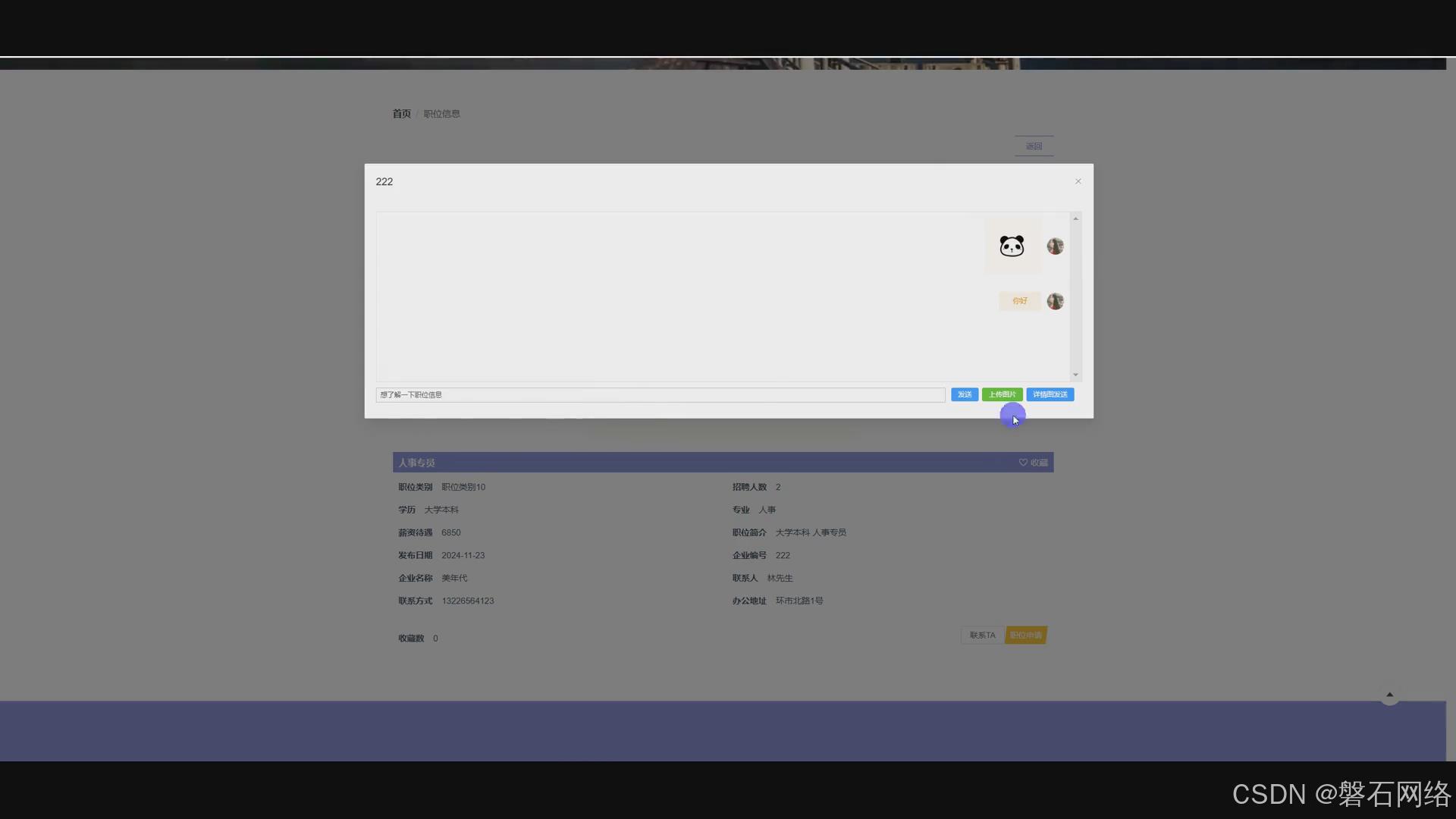Screen dimensions: 1456x819
Task: Click the dialog title 222
Action: [x=384, y=182]
